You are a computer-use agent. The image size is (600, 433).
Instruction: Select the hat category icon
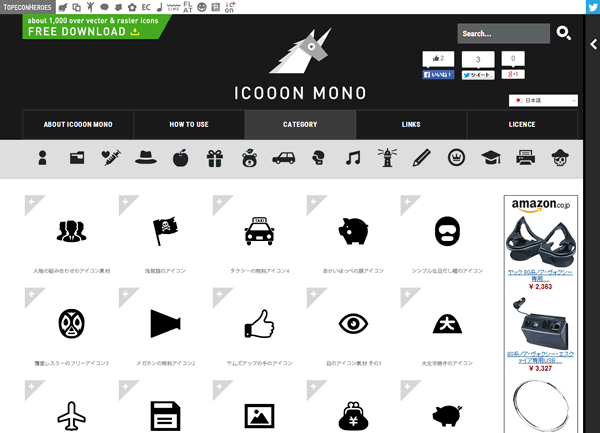point(146,158)
